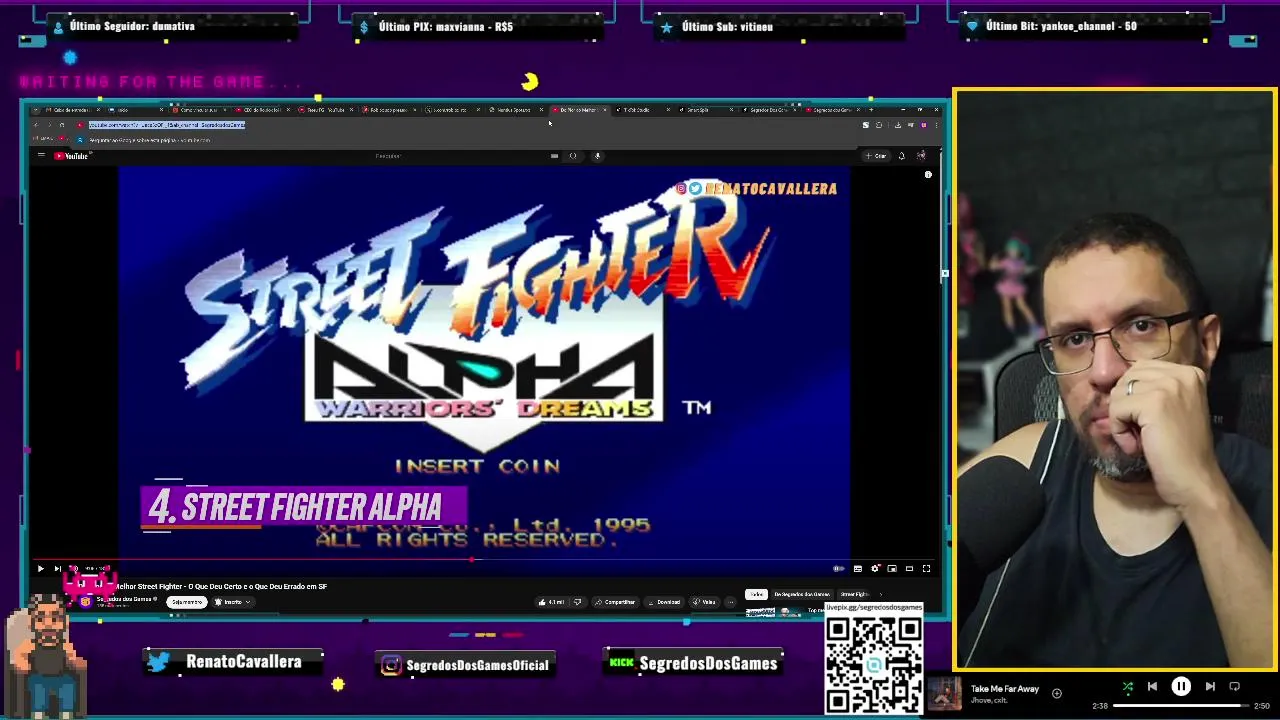Click the Último Bit: yankee_channel label
1280x720 pixels.
click(x=1061, y=26)
